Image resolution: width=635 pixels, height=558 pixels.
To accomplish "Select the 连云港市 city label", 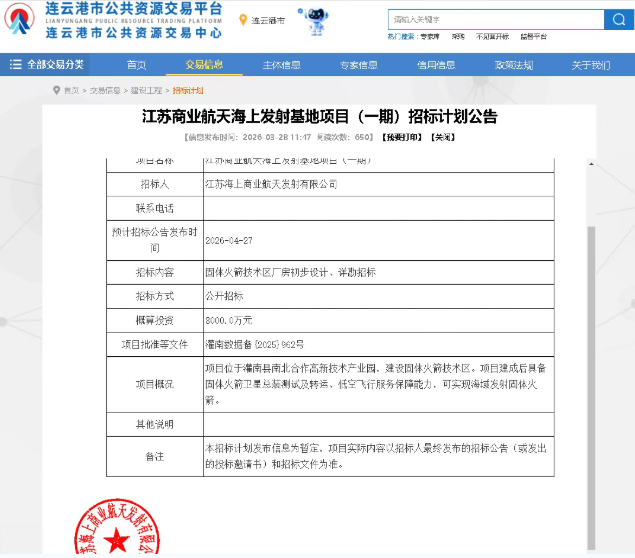I will tap(268, 20).
